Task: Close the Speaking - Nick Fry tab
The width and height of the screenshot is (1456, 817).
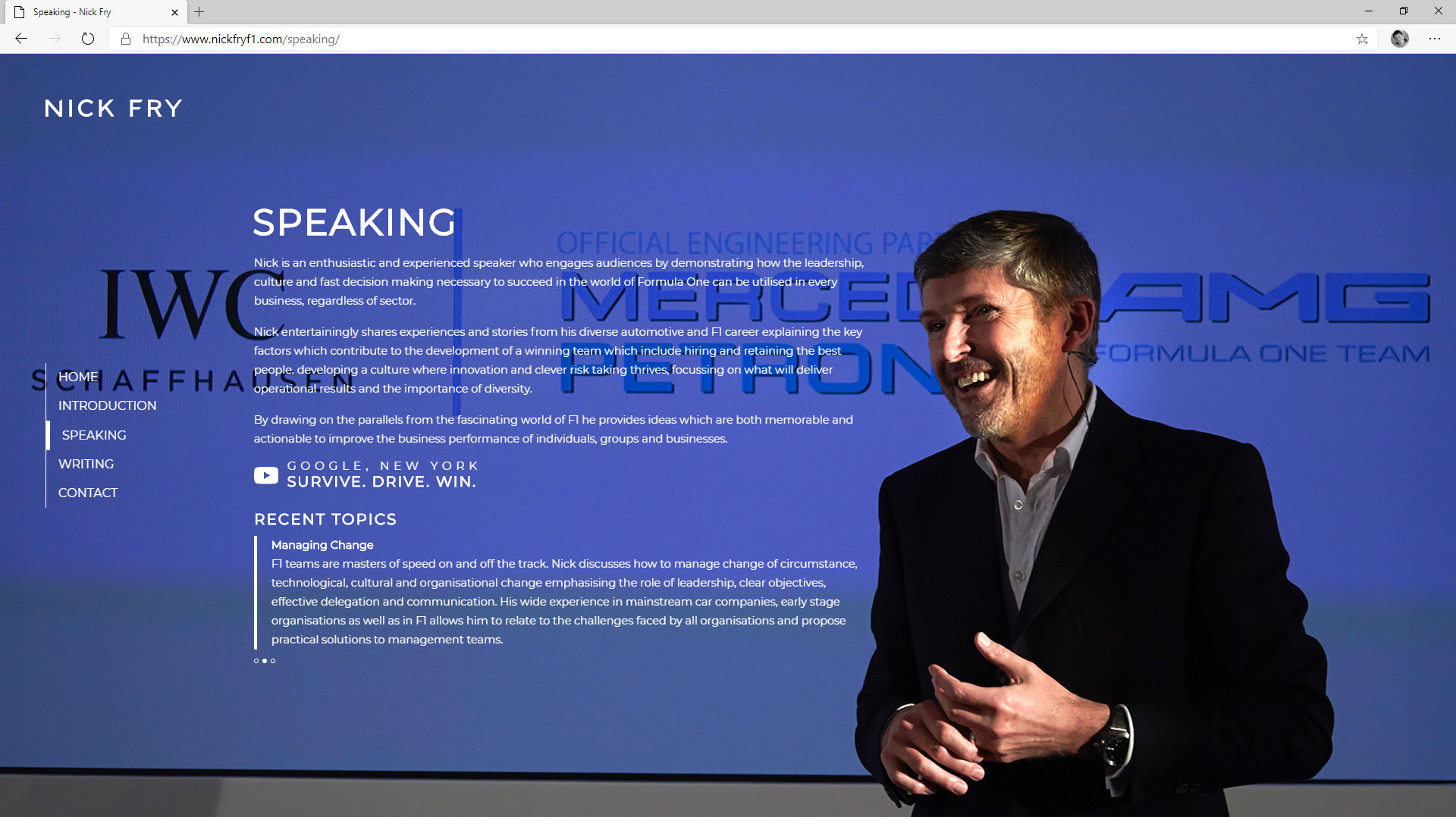Action: (174, 12)
